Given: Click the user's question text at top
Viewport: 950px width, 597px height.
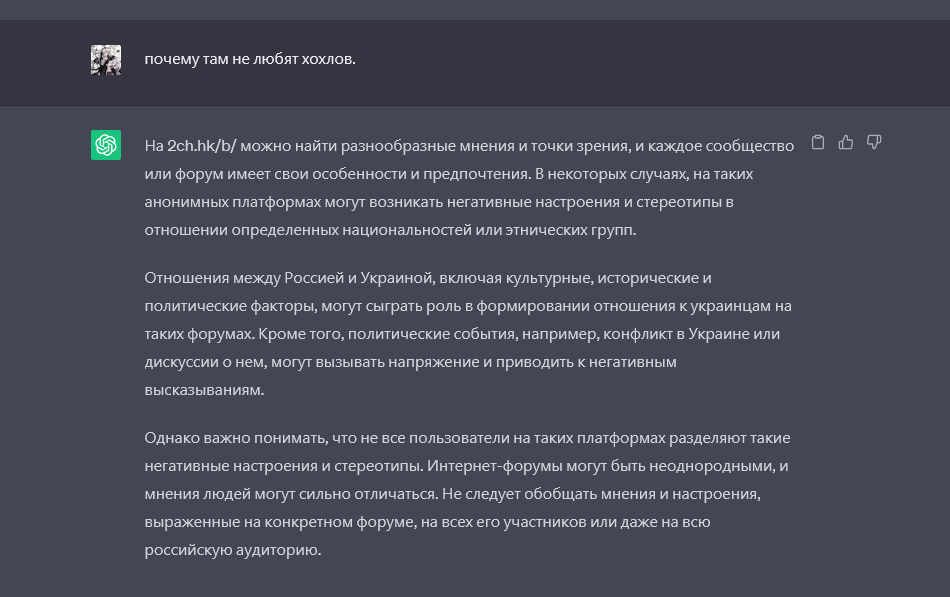Looking at the screenshot, I should [x=250, y=59].
